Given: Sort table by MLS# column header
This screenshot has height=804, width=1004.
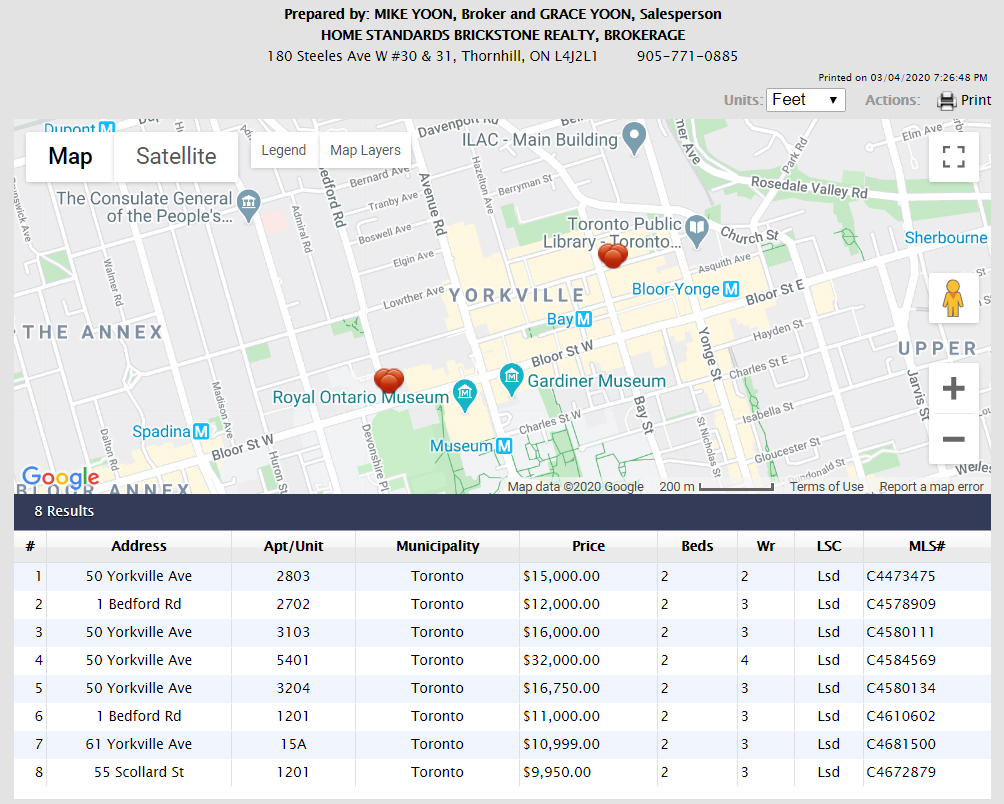Looking at the screenshot, I should [927, 546].
